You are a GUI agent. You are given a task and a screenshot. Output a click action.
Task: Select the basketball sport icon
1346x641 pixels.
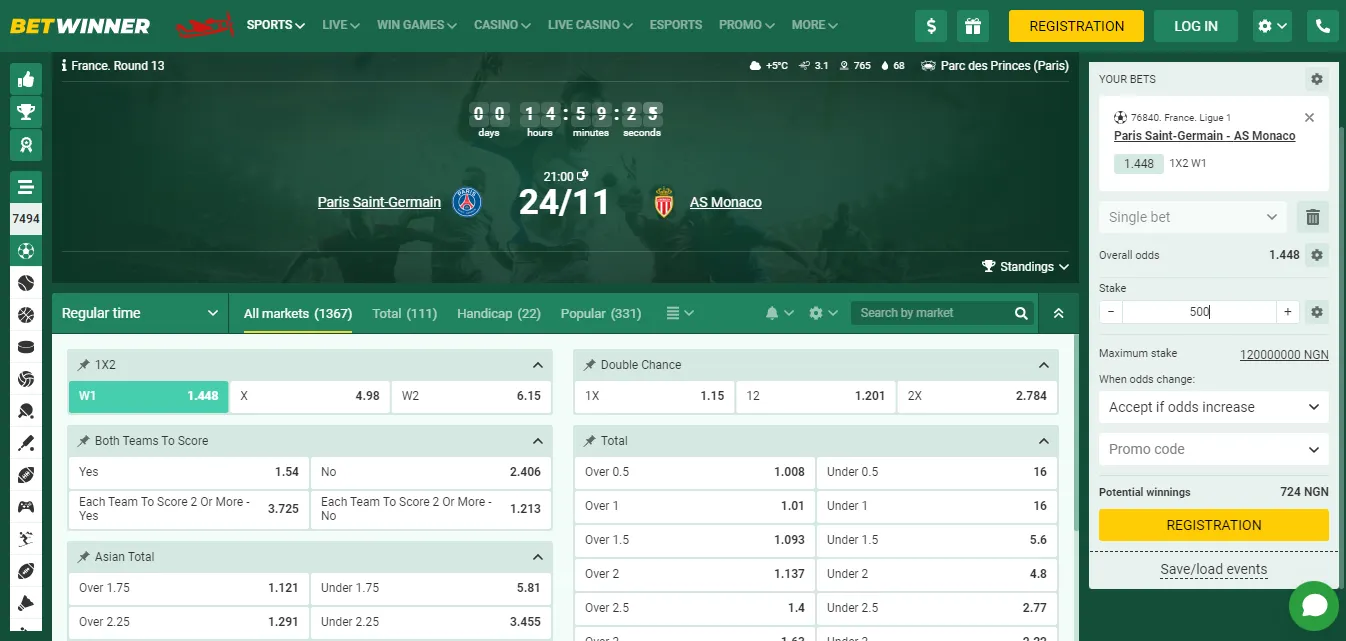(x=26, y=317)
